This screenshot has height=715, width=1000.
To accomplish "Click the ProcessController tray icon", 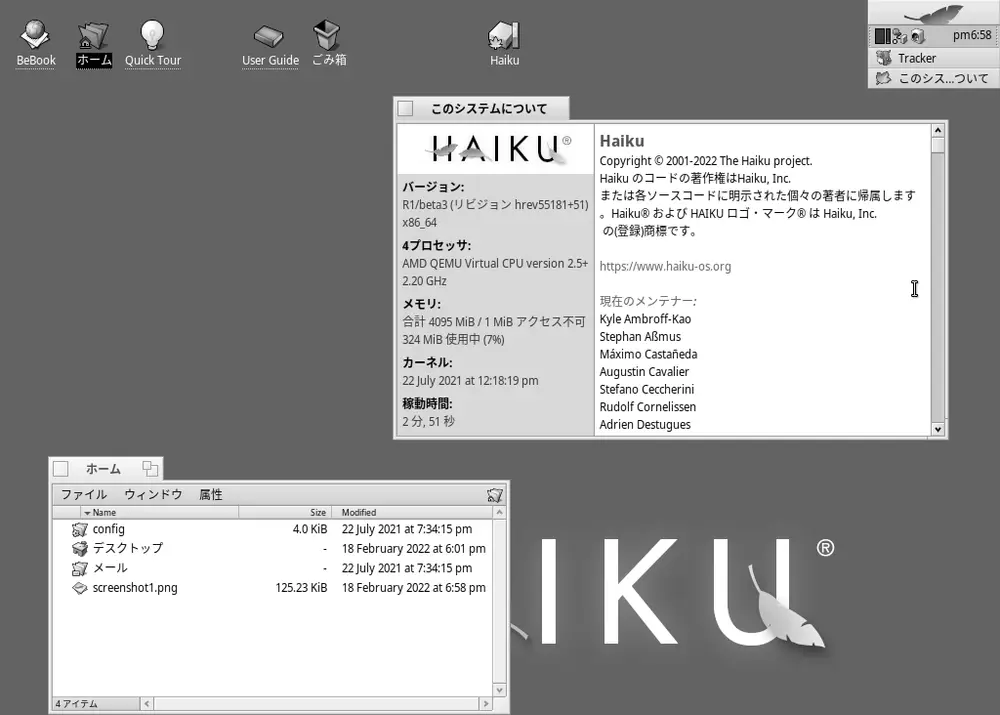I will [x=883, y=36].
